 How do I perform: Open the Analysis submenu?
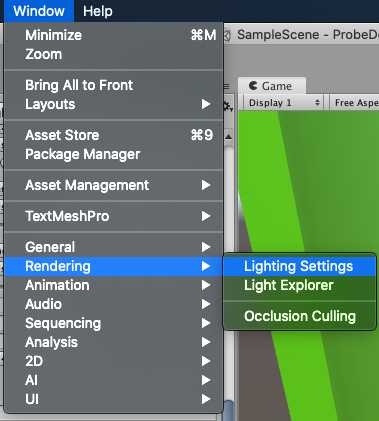[114, 342]
